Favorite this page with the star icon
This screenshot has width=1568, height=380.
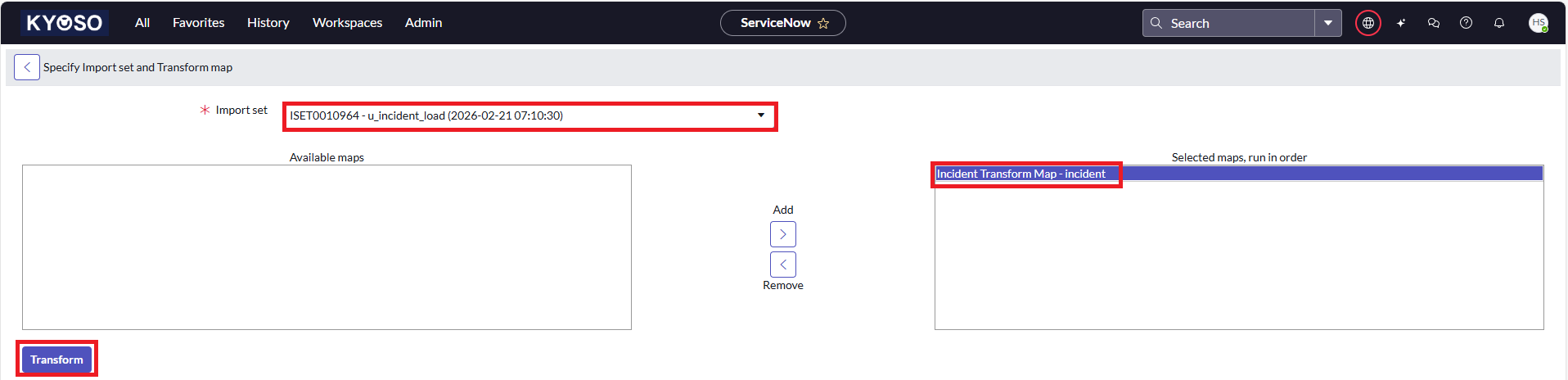(x=823, y=24)
